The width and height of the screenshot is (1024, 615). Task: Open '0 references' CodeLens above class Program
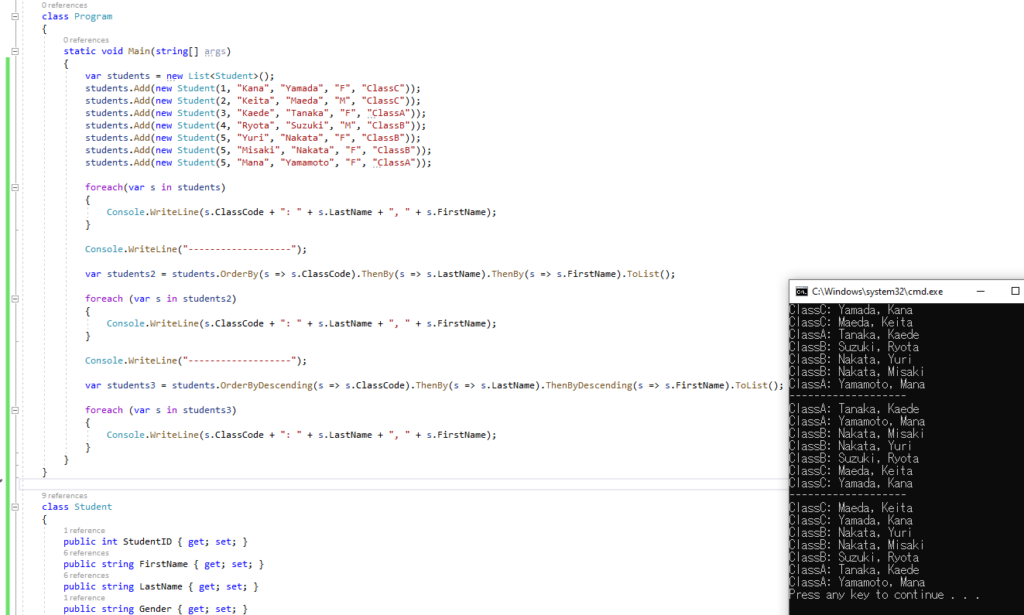(x=64, y=5)
